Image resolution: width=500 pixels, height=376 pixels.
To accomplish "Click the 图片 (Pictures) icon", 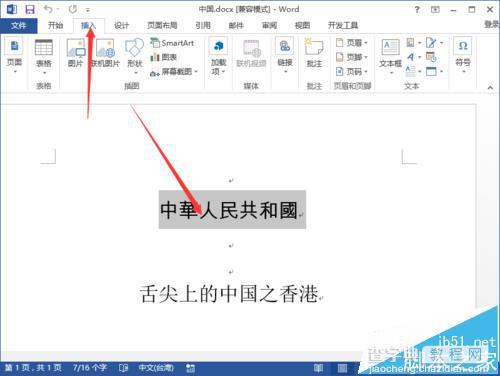I will 76,53.
